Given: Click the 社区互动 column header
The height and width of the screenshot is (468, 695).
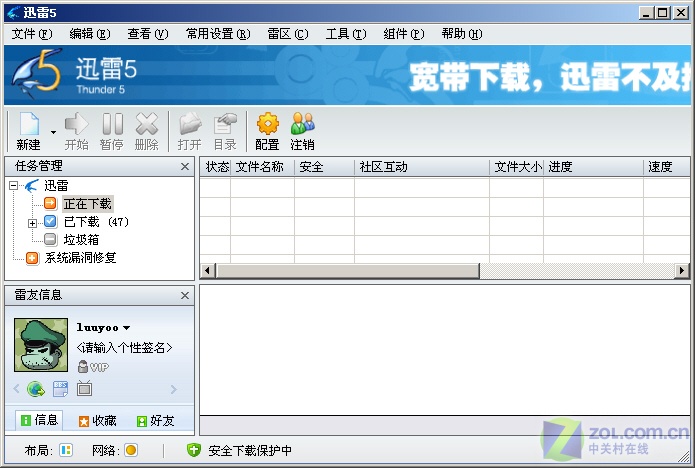Looking at the screenshot, I should 422,167.
